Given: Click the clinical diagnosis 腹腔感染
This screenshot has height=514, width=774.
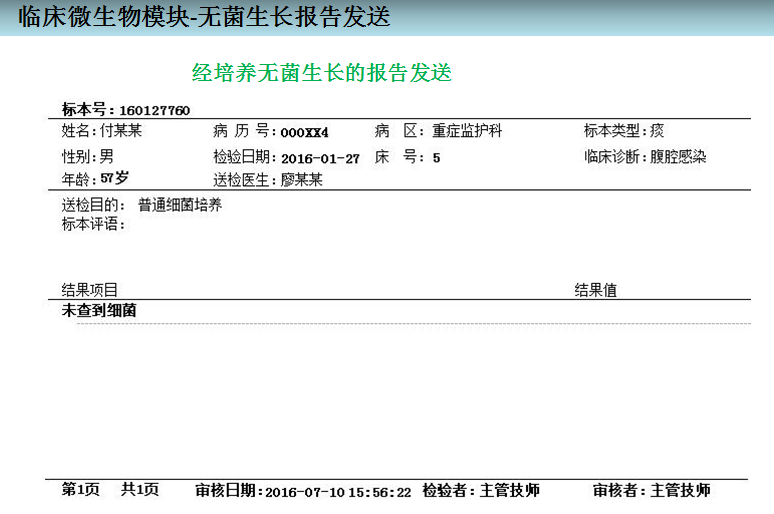Looking at the screenshot, I should [678, 157].
